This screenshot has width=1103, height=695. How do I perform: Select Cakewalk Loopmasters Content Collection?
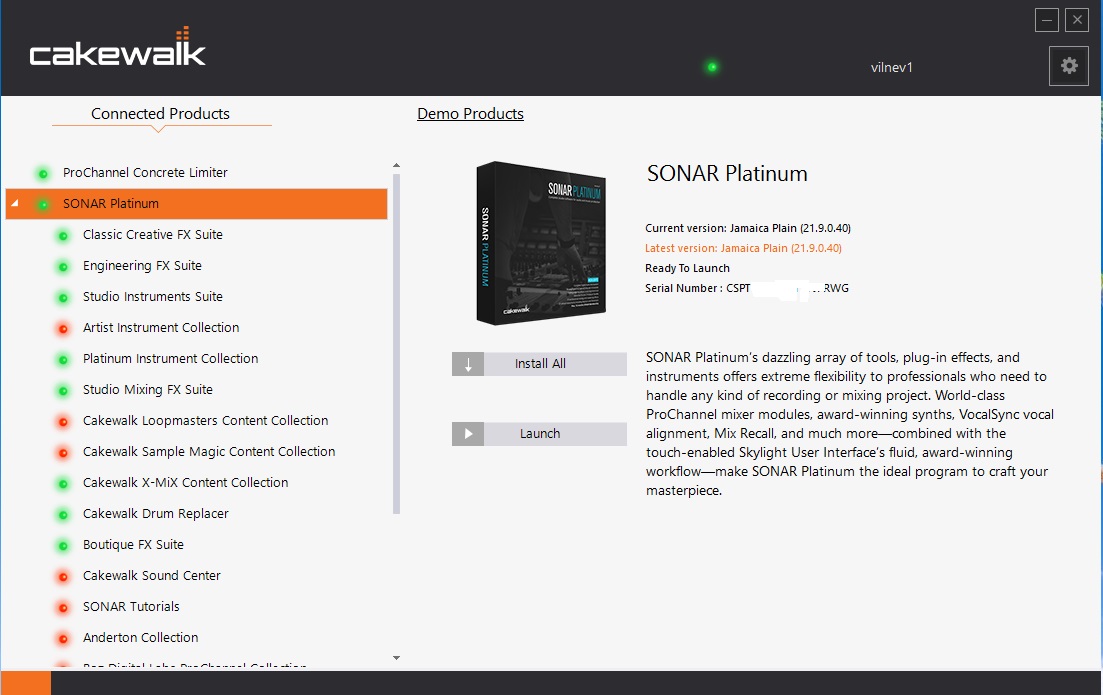coord(205,420)
